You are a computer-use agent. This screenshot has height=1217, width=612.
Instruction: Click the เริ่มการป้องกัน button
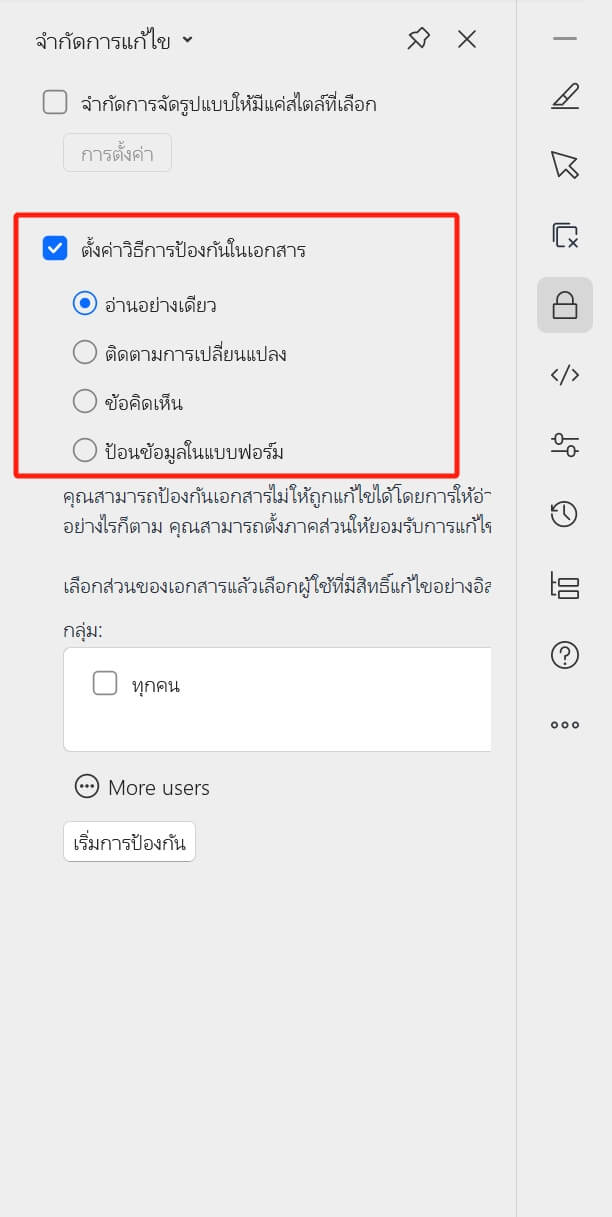pyautogui.click(x=129, y=842)
